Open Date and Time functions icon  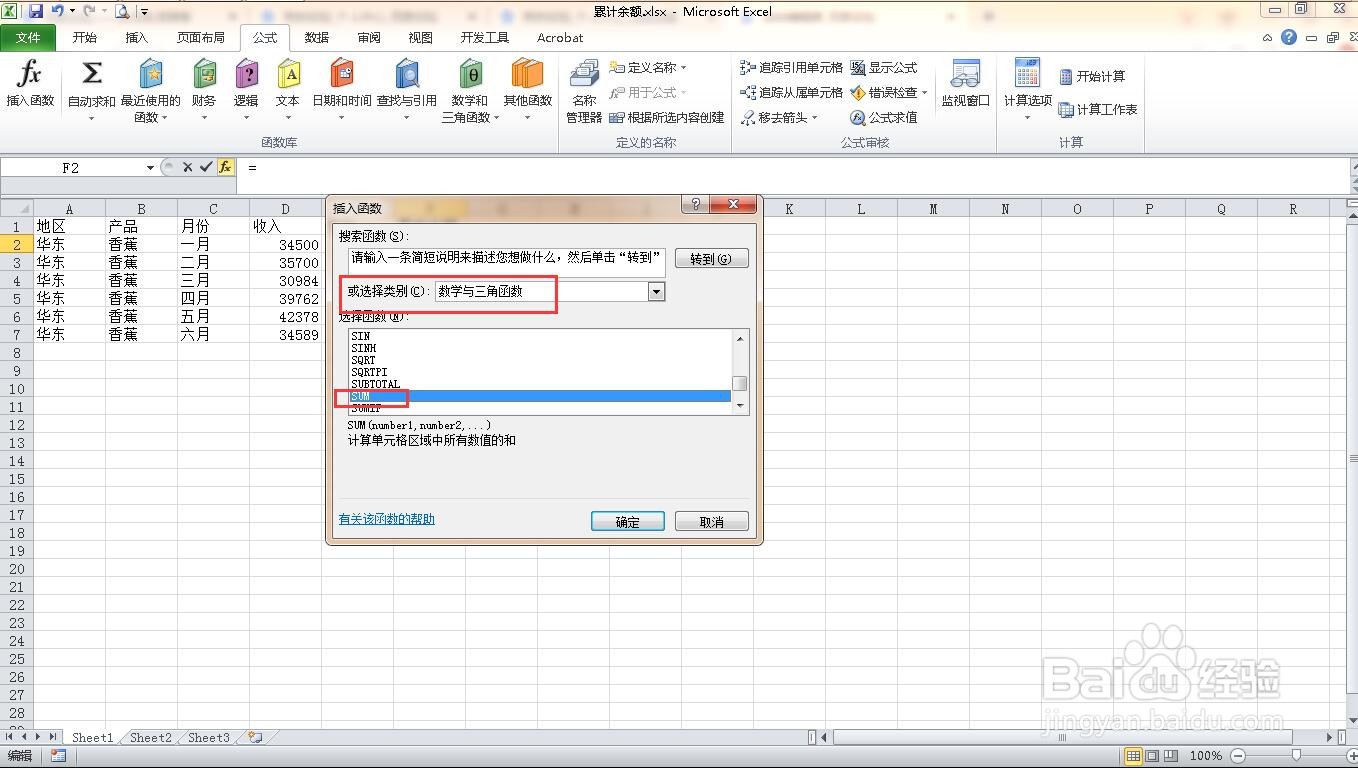click(342, 74)
